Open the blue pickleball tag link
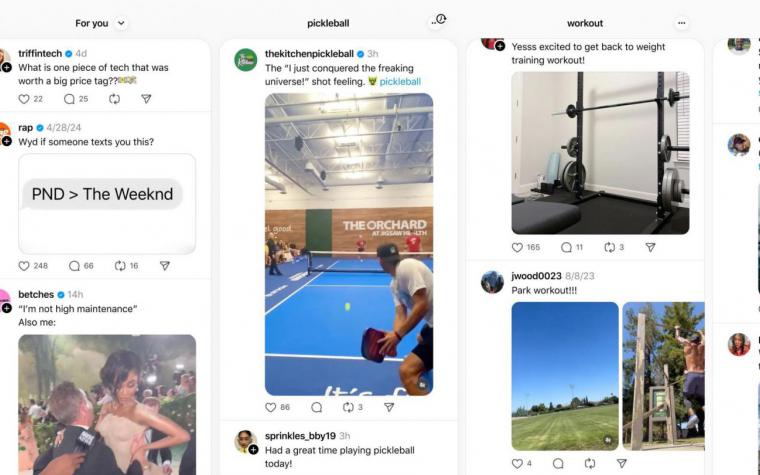 click(400, 81)
